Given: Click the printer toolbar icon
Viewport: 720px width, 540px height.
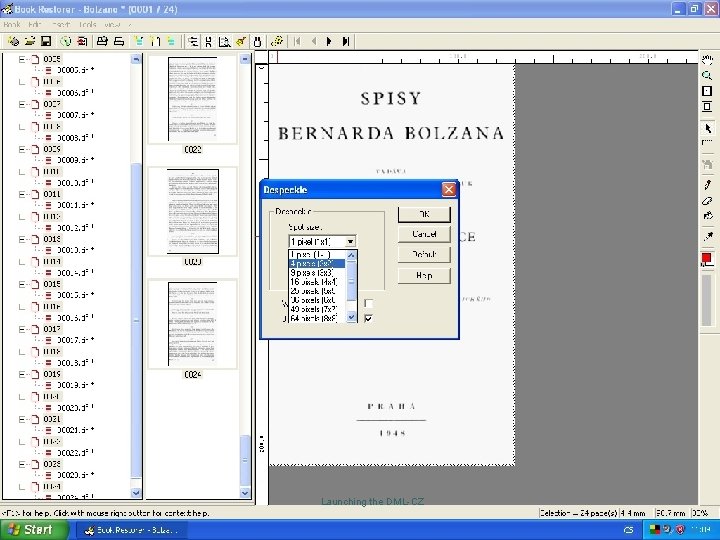Looking at the screenshot, I should point(102,41).
